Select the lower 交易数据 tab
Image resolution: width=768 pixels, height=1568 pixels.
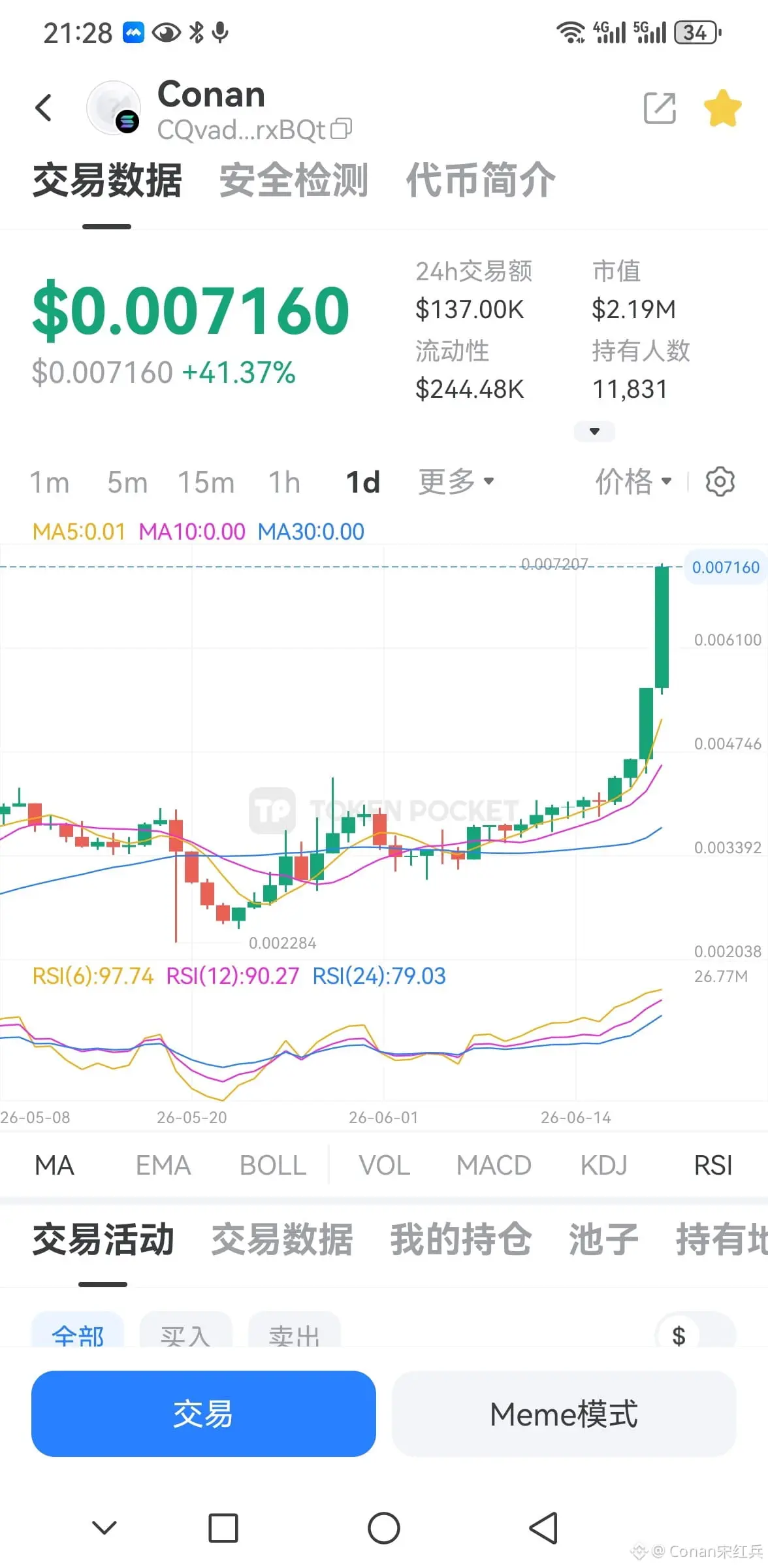(x=282, y=1239)
